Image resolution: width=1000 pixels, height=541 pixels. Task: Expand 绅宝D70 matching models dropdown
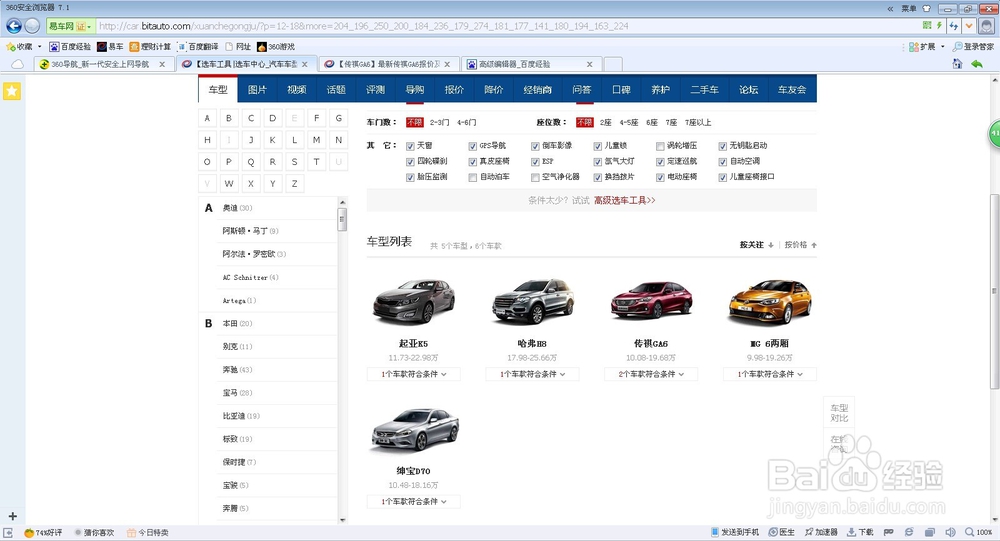click(413, 502)
